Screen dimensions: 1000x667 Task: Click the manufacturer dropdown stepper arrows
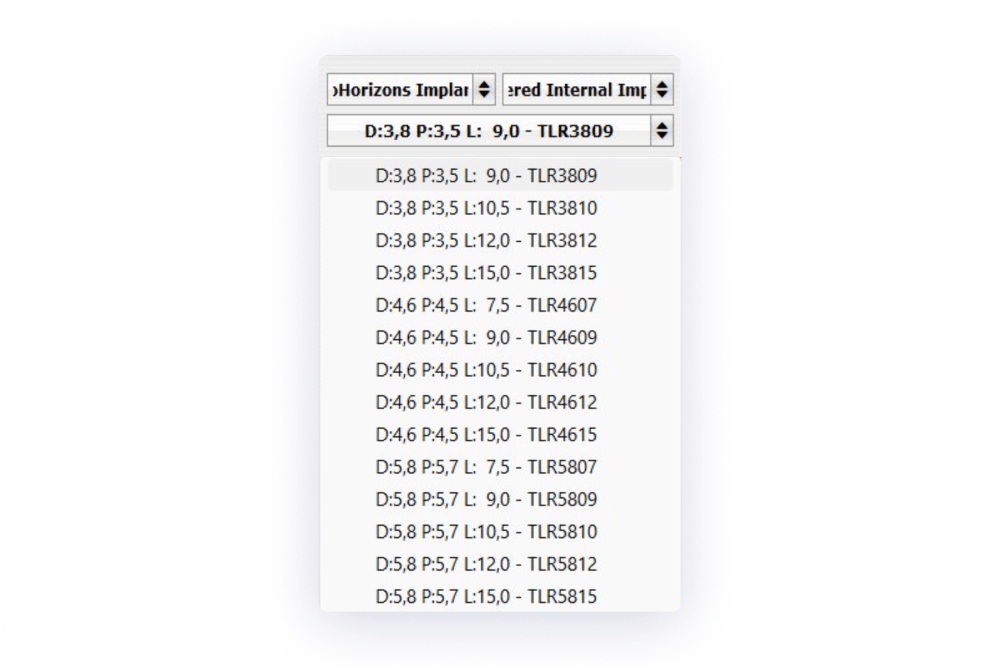[484, 89]
